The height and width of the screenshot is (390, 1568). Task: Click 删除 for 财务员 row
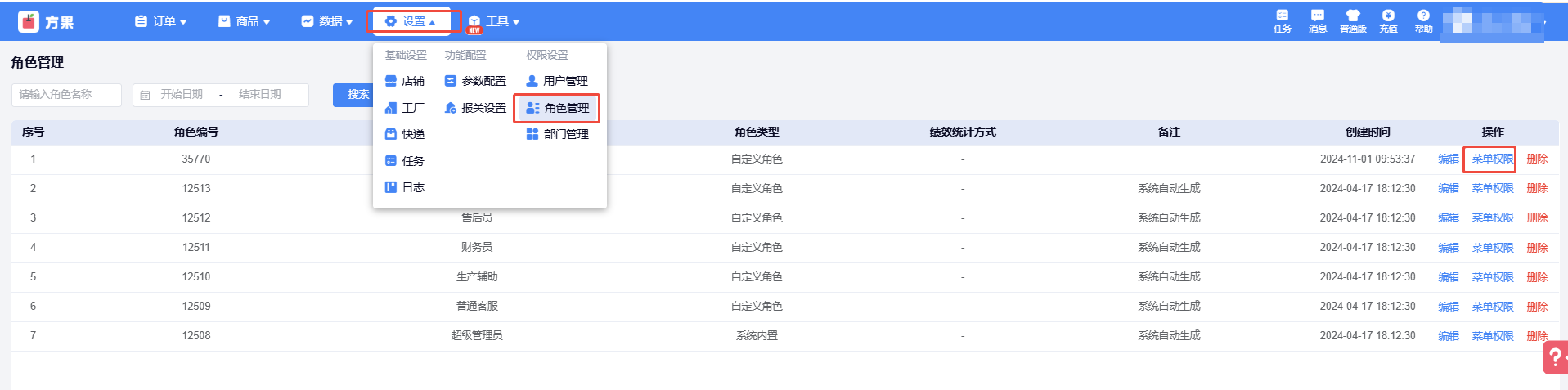[1538, 248]
